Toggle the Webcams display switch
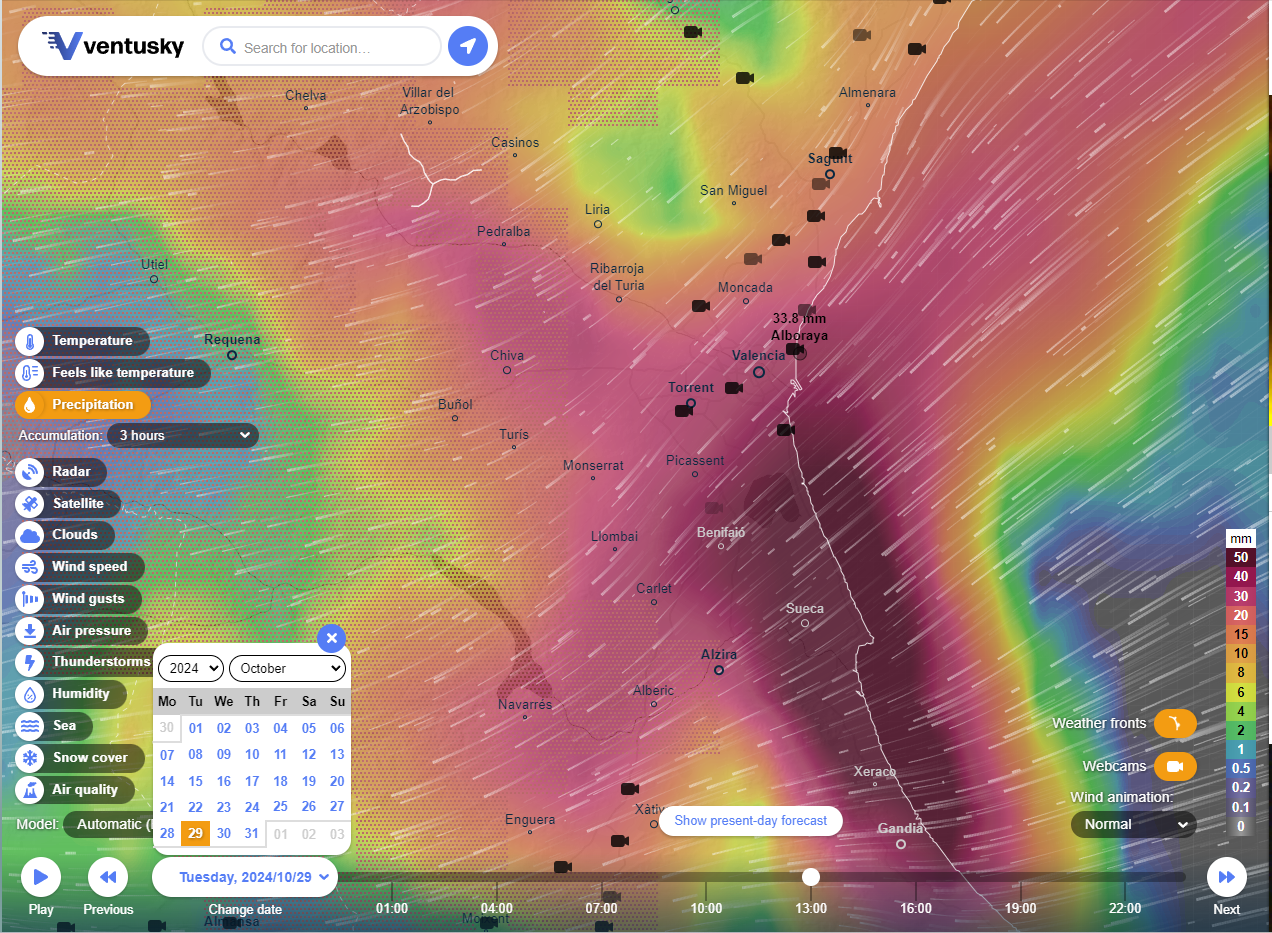Viewport: 1272px width, 933px height. point(1175,767)
